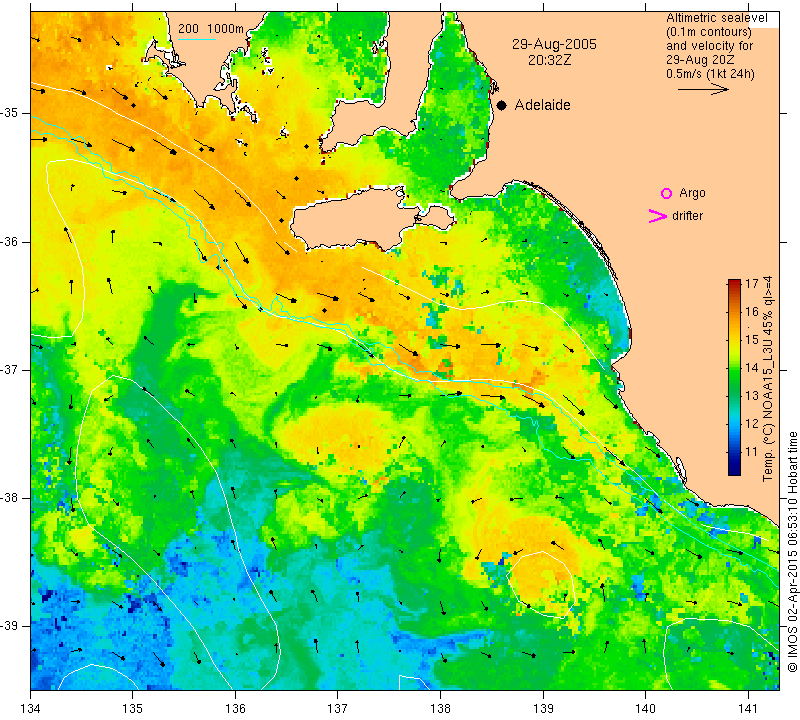800x720 pixels.
Task: Click the temperature color scale bar
Action: click(734, 377)
